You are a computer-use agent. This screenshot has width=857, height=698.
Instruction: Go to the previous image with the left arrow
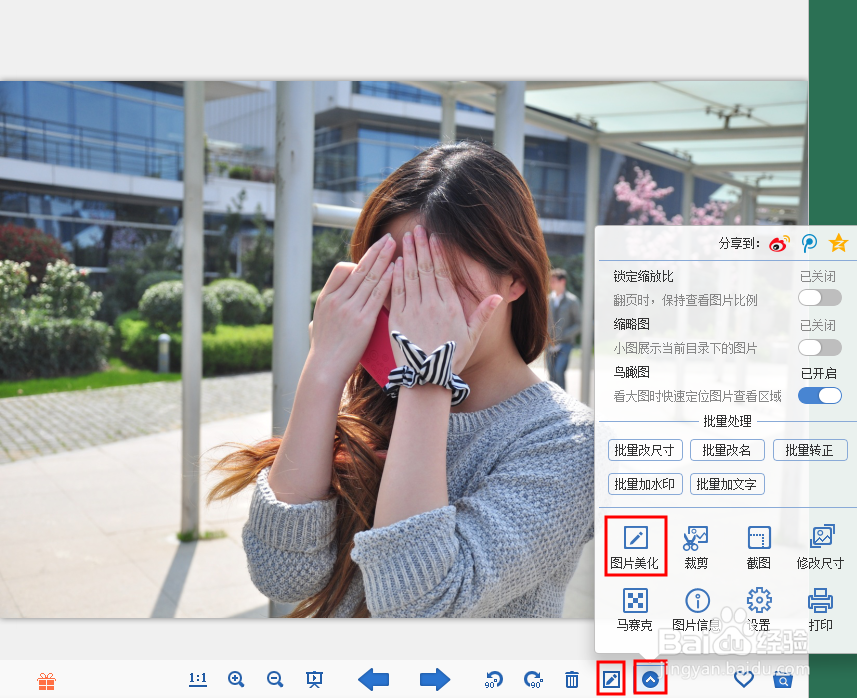373,679
